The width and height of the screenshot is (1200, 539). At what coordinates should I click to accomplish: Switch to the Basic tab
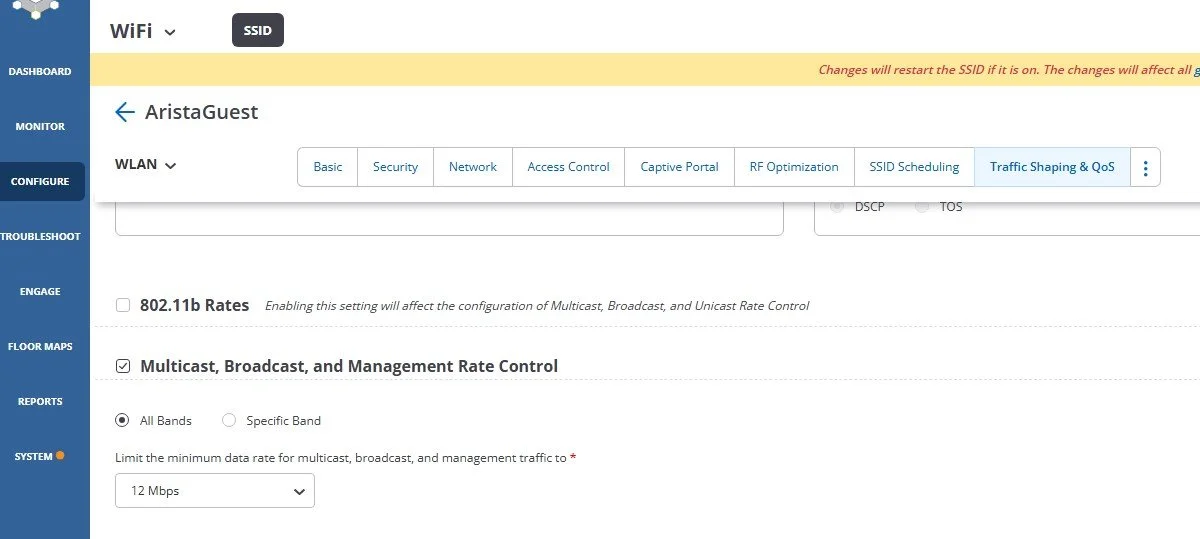pyautogui.click(x=328, y=167)
